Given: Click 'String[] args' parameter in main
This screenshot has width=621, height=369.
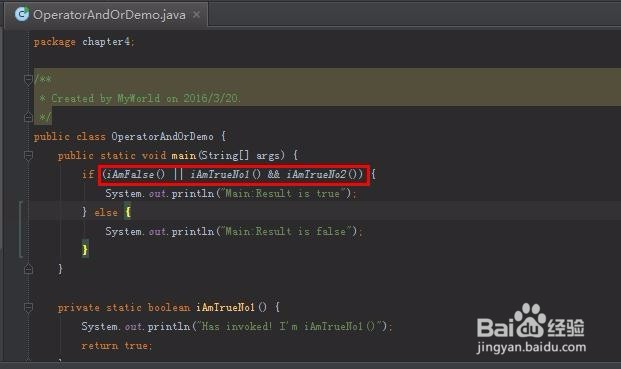Looking at the screenshot, I should [240, 156].
